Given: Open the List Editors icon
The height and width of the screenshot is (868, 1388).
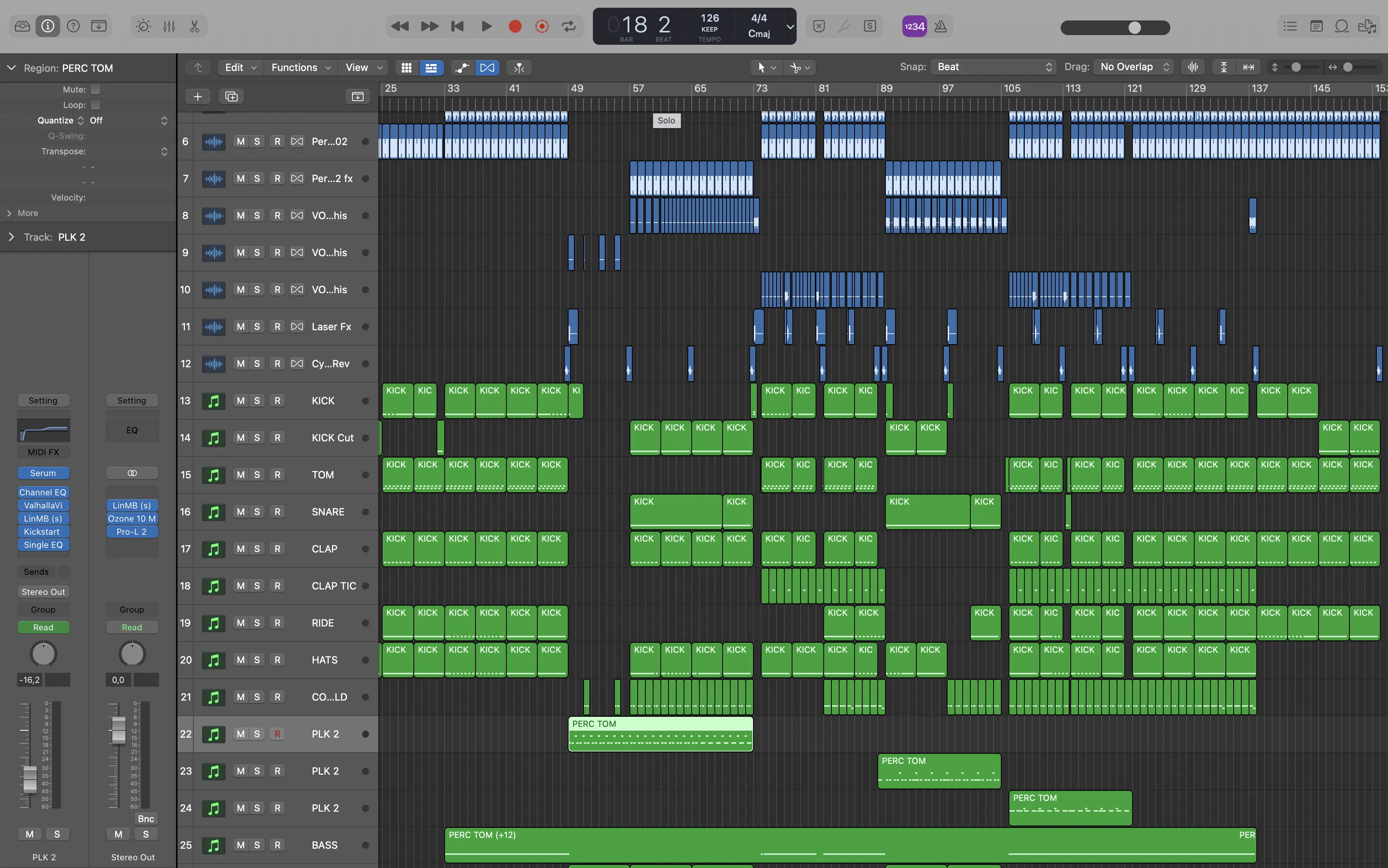Looking at the screenshot, I should 1290,26.
